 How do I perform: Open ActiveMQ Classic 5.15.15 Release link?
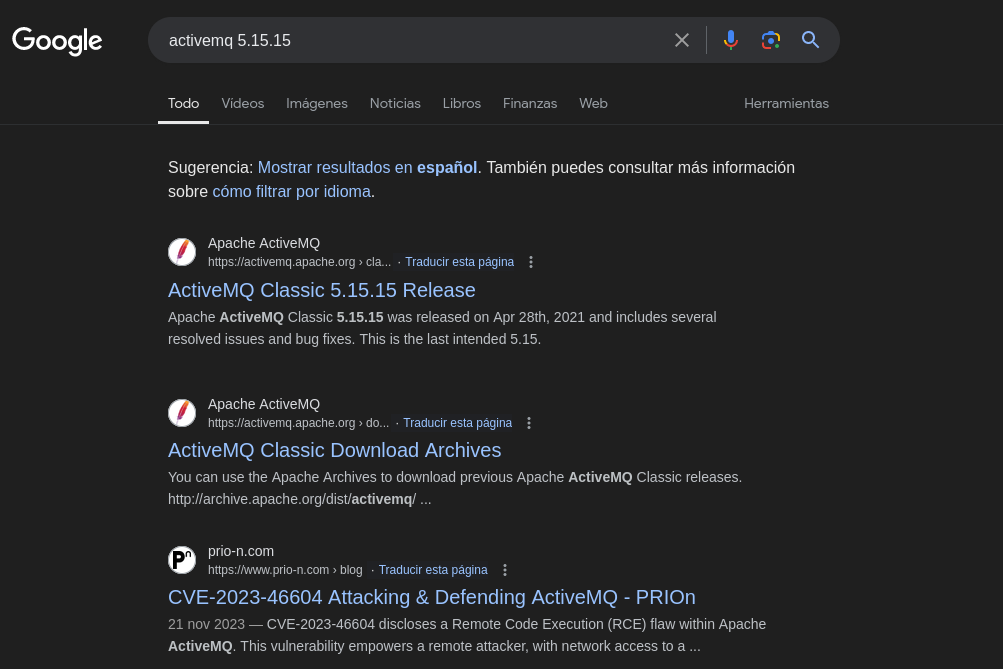pos(322,290)
